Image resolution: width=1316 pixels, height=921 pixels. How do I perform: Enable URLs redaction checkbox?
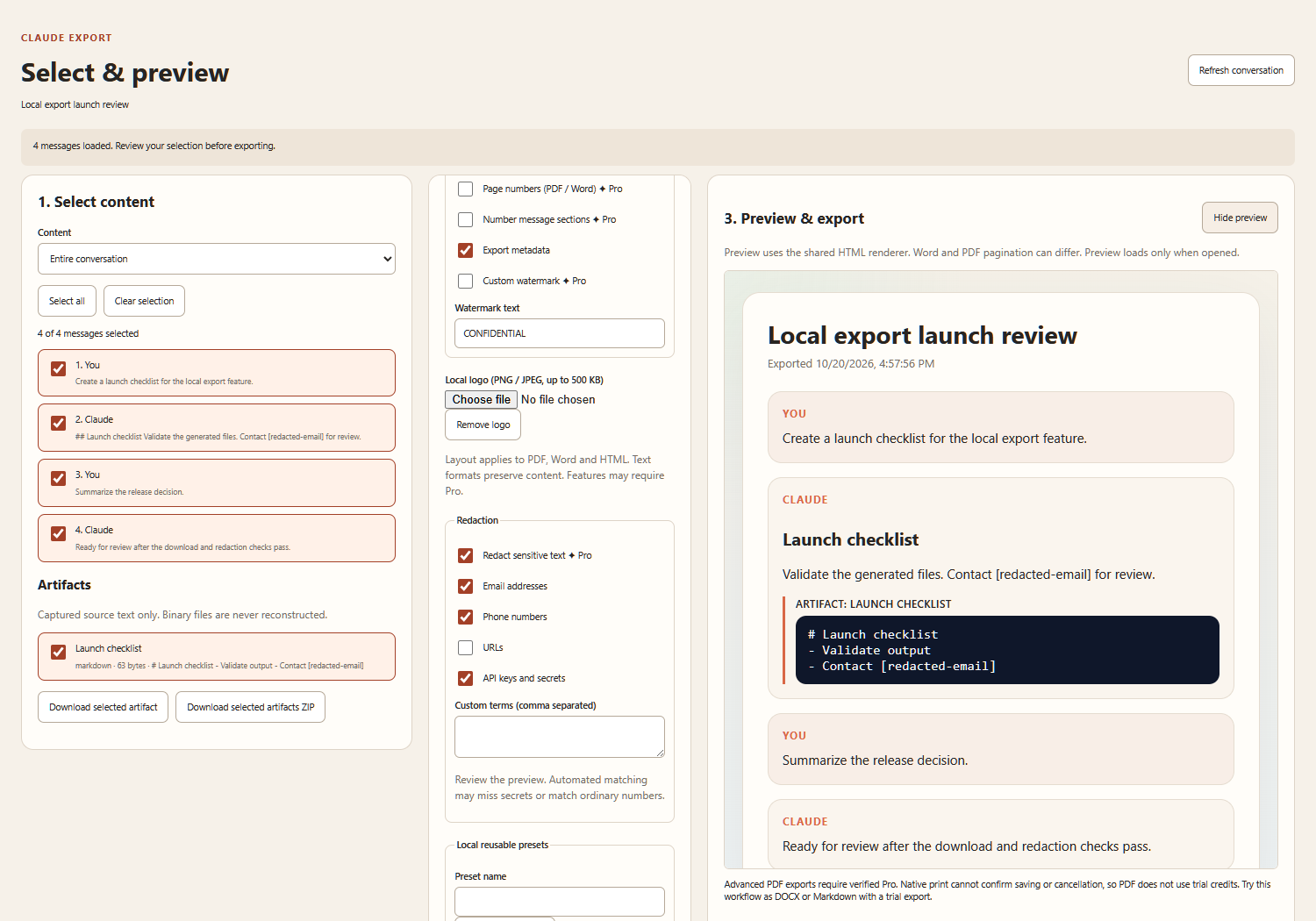point(466,647)
